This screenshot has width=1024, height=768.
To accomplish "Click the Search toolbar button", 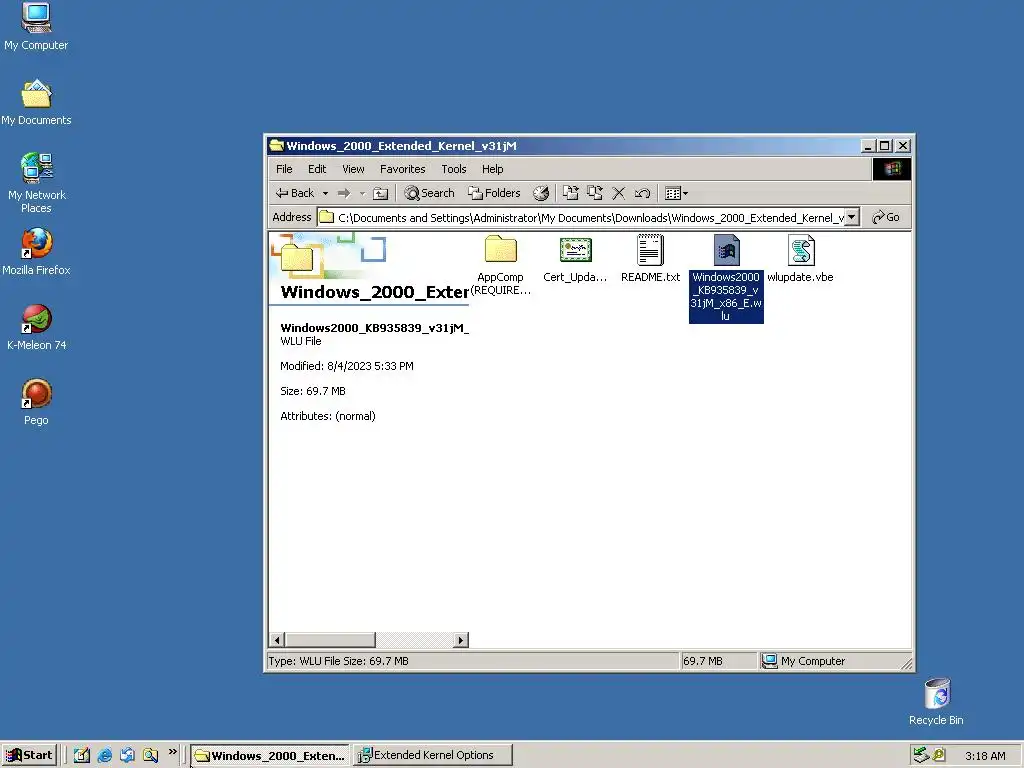I will 429,193.
